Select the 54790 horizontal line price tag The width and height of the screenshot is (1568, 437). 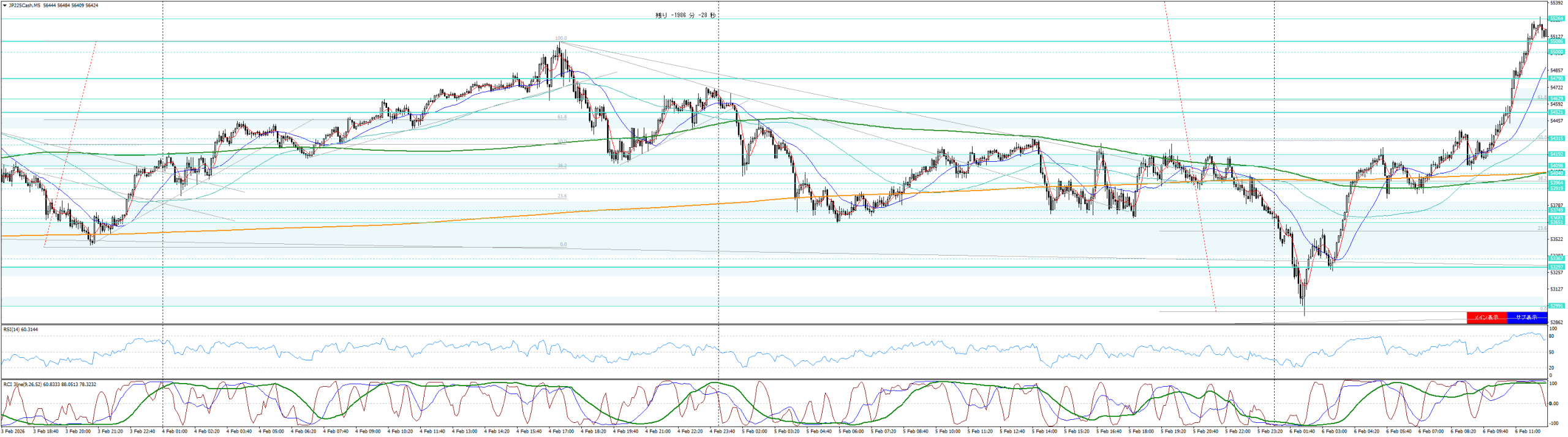[1556, 79]
